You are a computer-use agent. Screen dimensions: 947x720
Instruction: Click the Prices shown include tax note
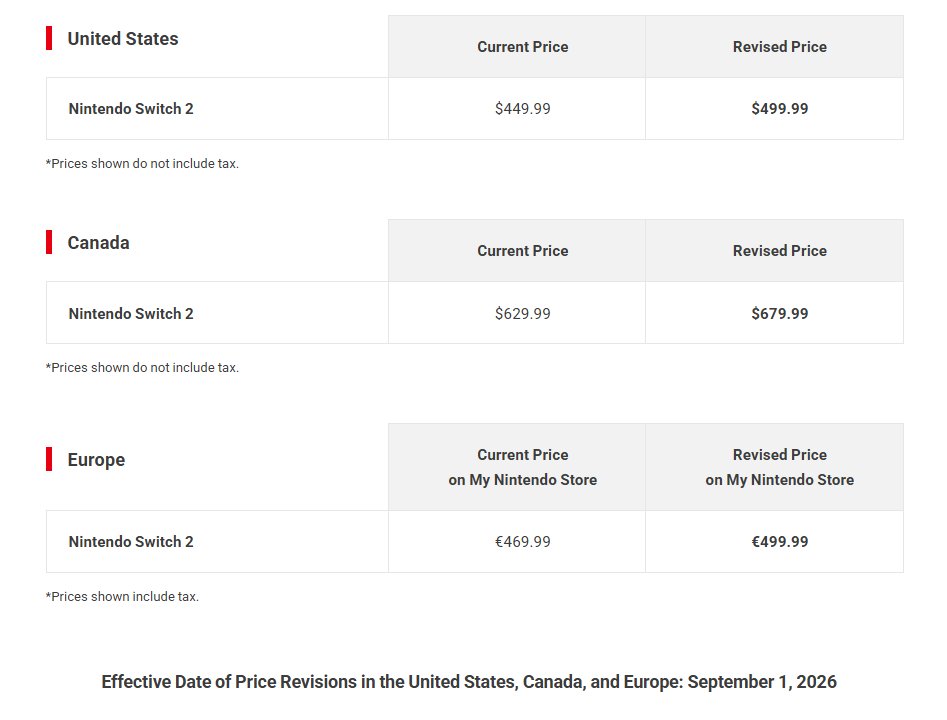point(122,596)
